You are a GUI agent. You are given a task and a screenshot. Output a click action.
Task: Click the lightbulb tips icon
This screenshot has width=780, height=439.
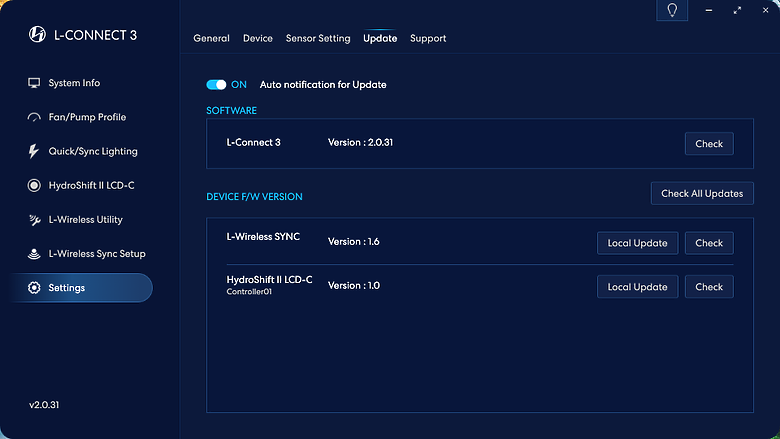672,10
